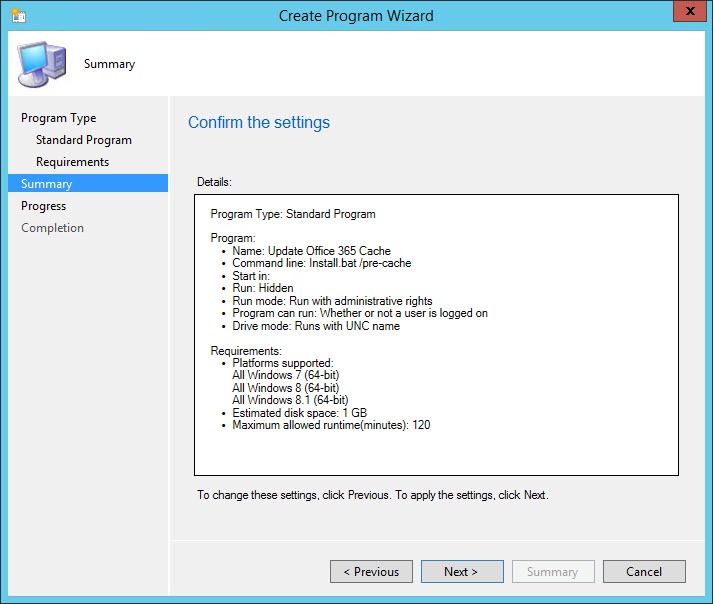Click the greyed-out Summary button
Image resolution: width=713 pixels, height=604 pixels.
[x=552, y=572]
